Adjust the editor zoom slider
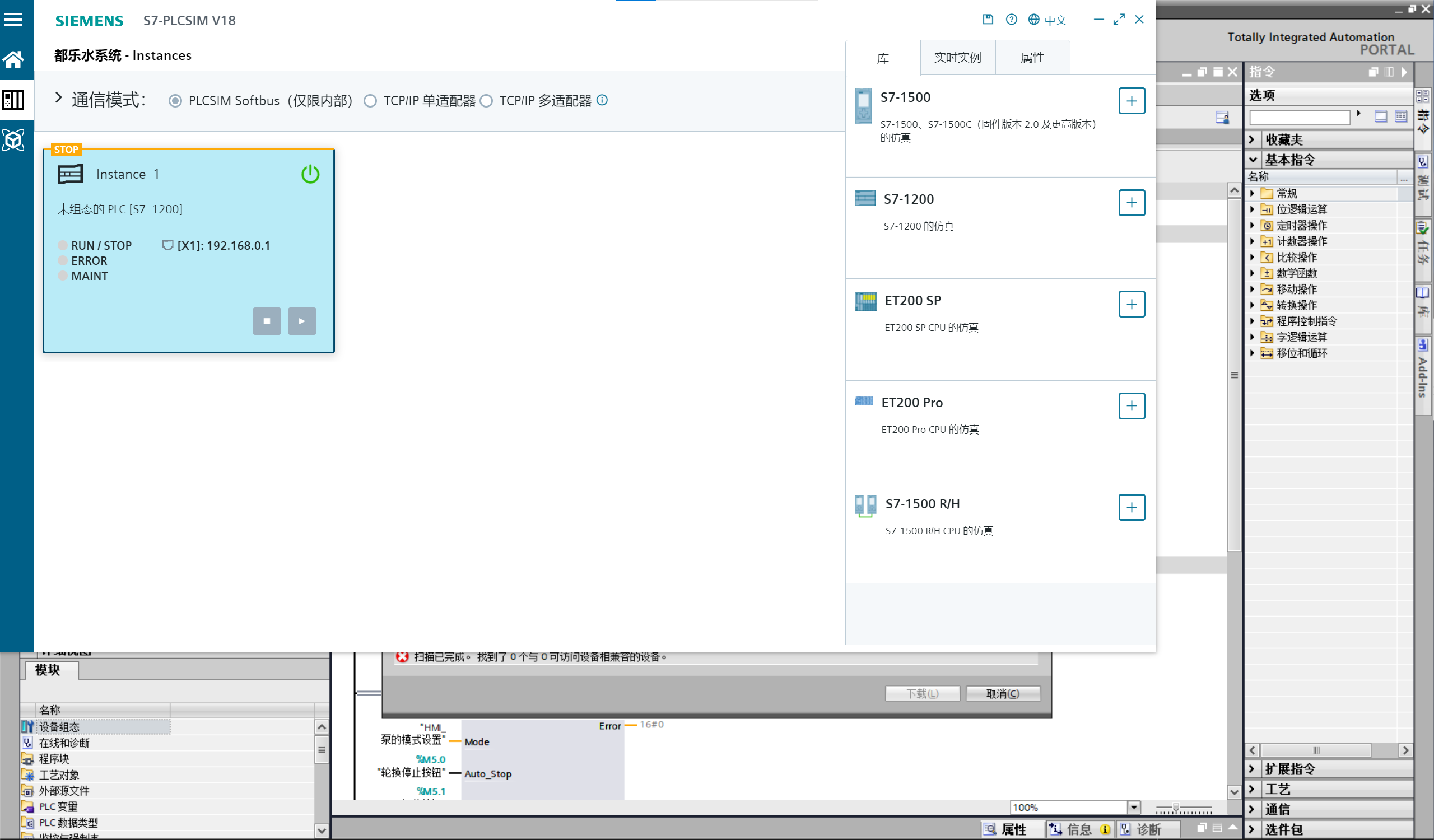Screen dimensions: 1434x840 pyautogui.click(x=1176, y=808)
